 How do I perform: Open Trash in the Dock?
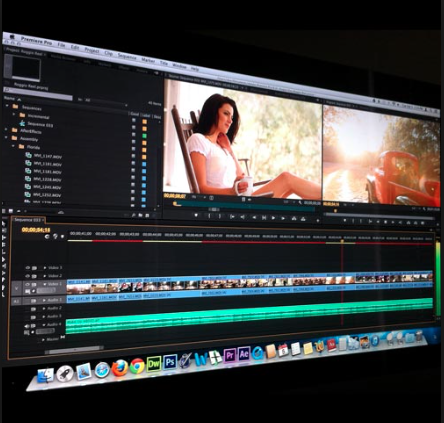pyautogui.click(x=419, y=335)
